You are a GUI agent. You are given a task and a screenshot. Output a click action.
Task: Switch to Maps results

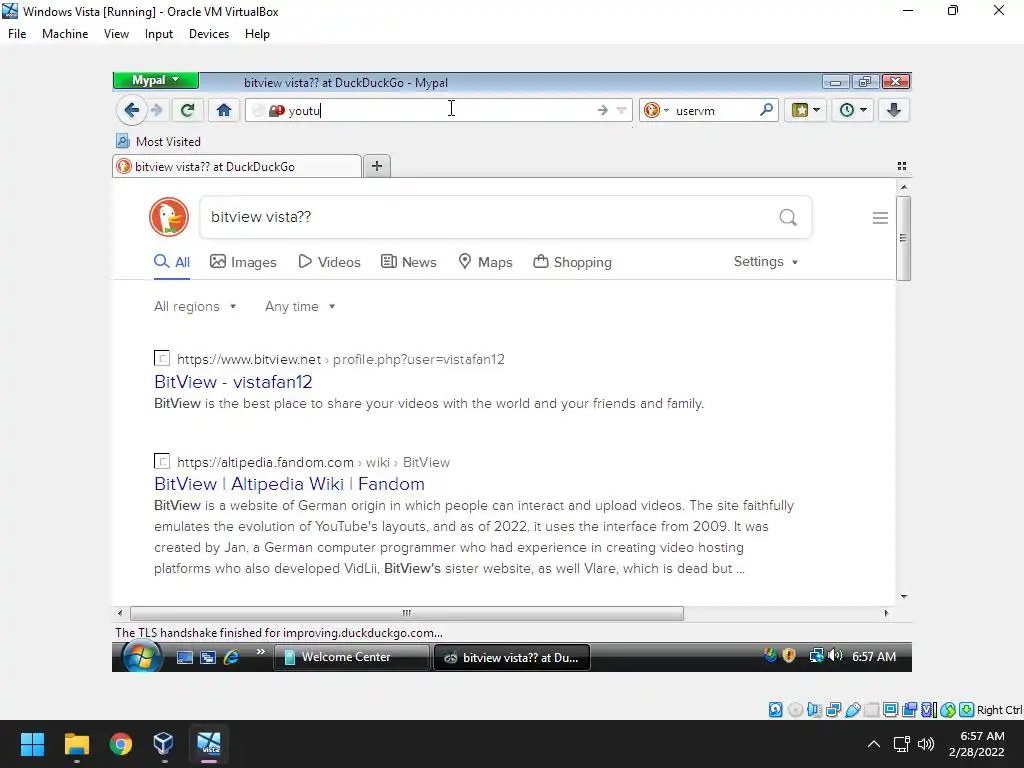point(485,262)
